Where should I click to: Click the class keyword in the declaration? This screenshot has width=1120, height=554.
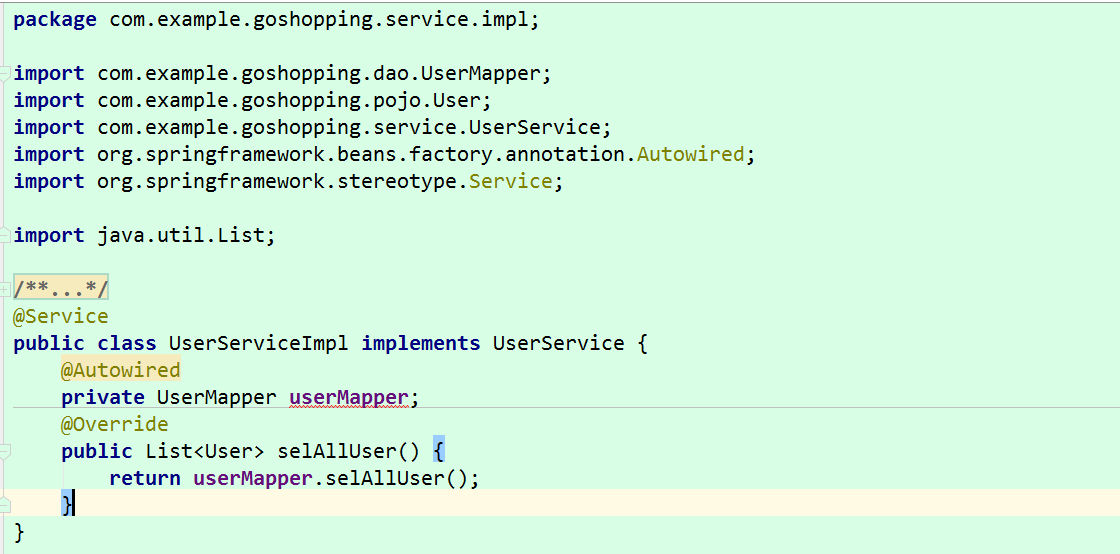click(x=126, y=343)
